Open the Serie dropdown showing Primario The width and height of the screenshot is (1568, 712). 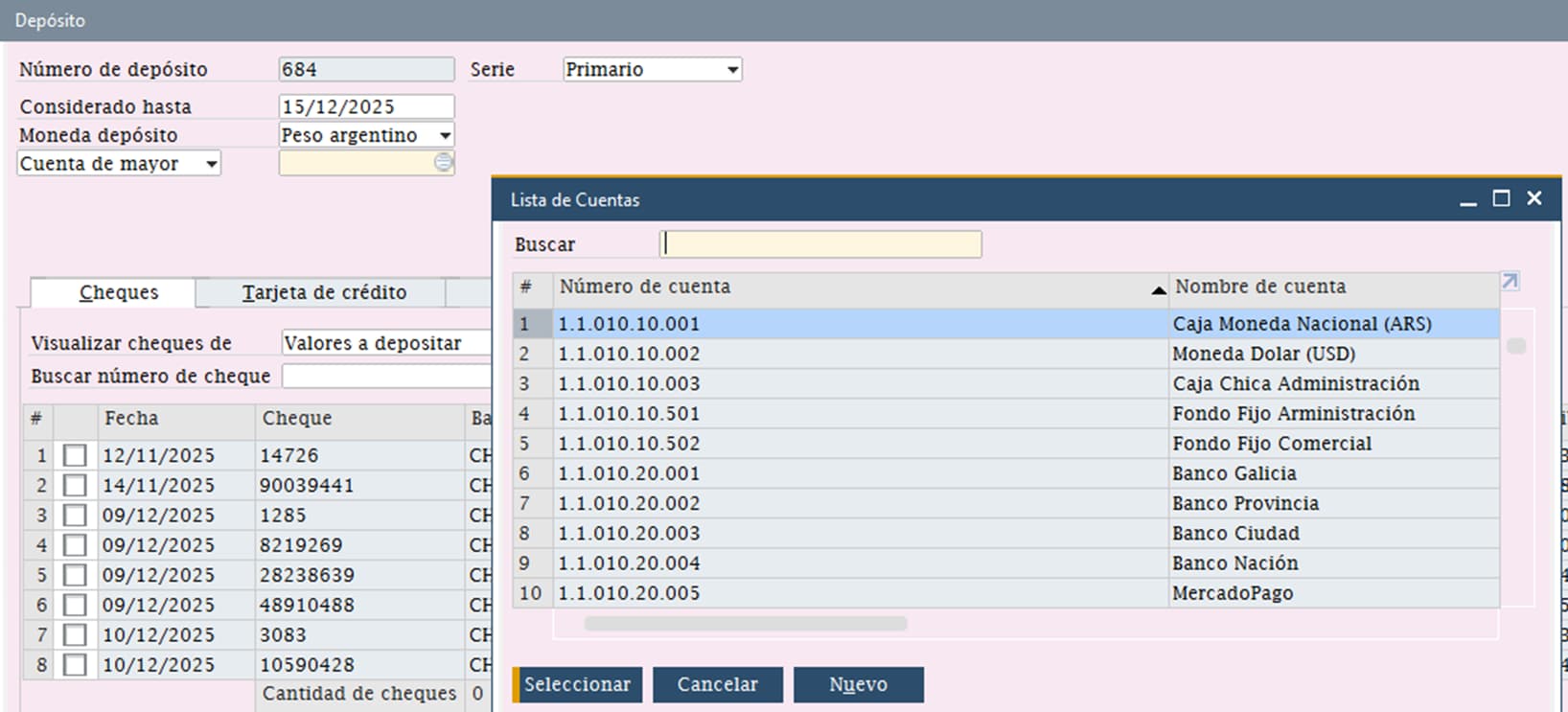[x=732, y=70]
